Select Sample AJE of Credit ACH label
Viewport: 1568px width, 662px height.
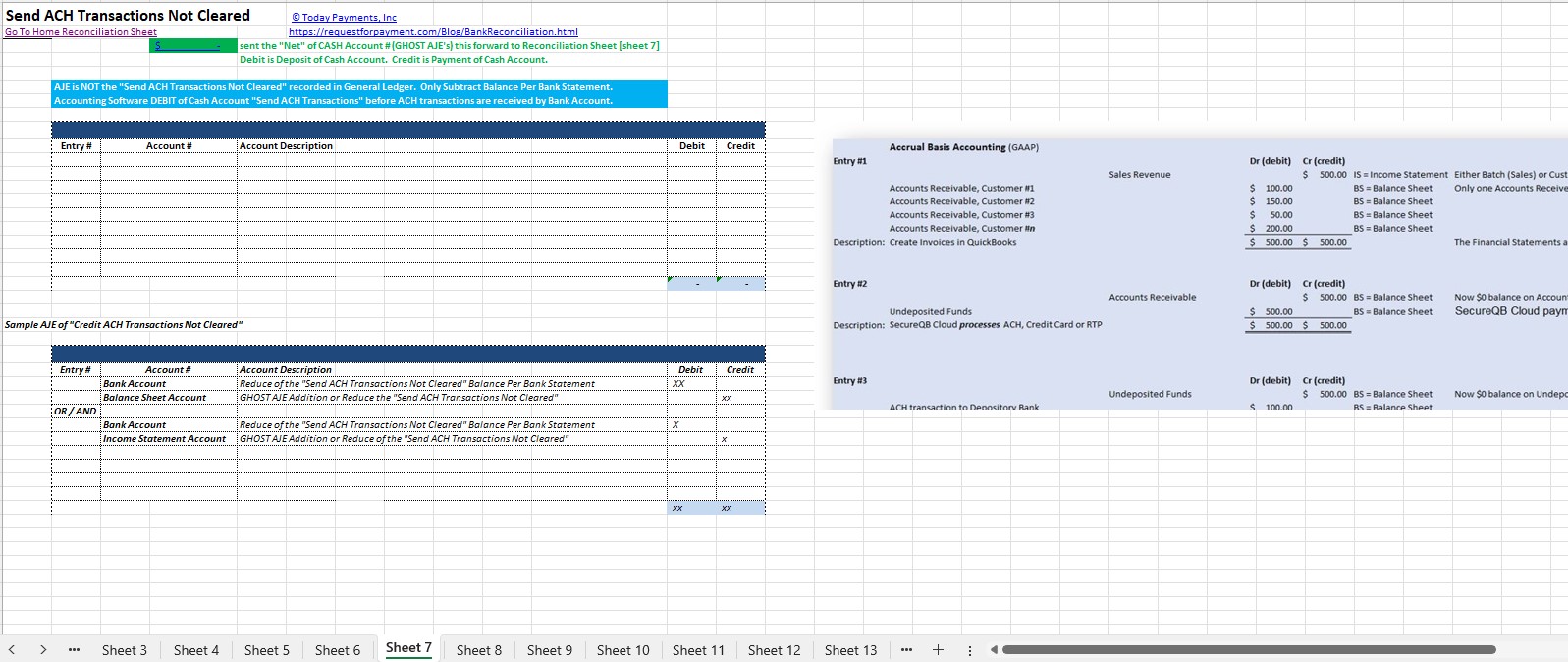(x=124, y=325)
